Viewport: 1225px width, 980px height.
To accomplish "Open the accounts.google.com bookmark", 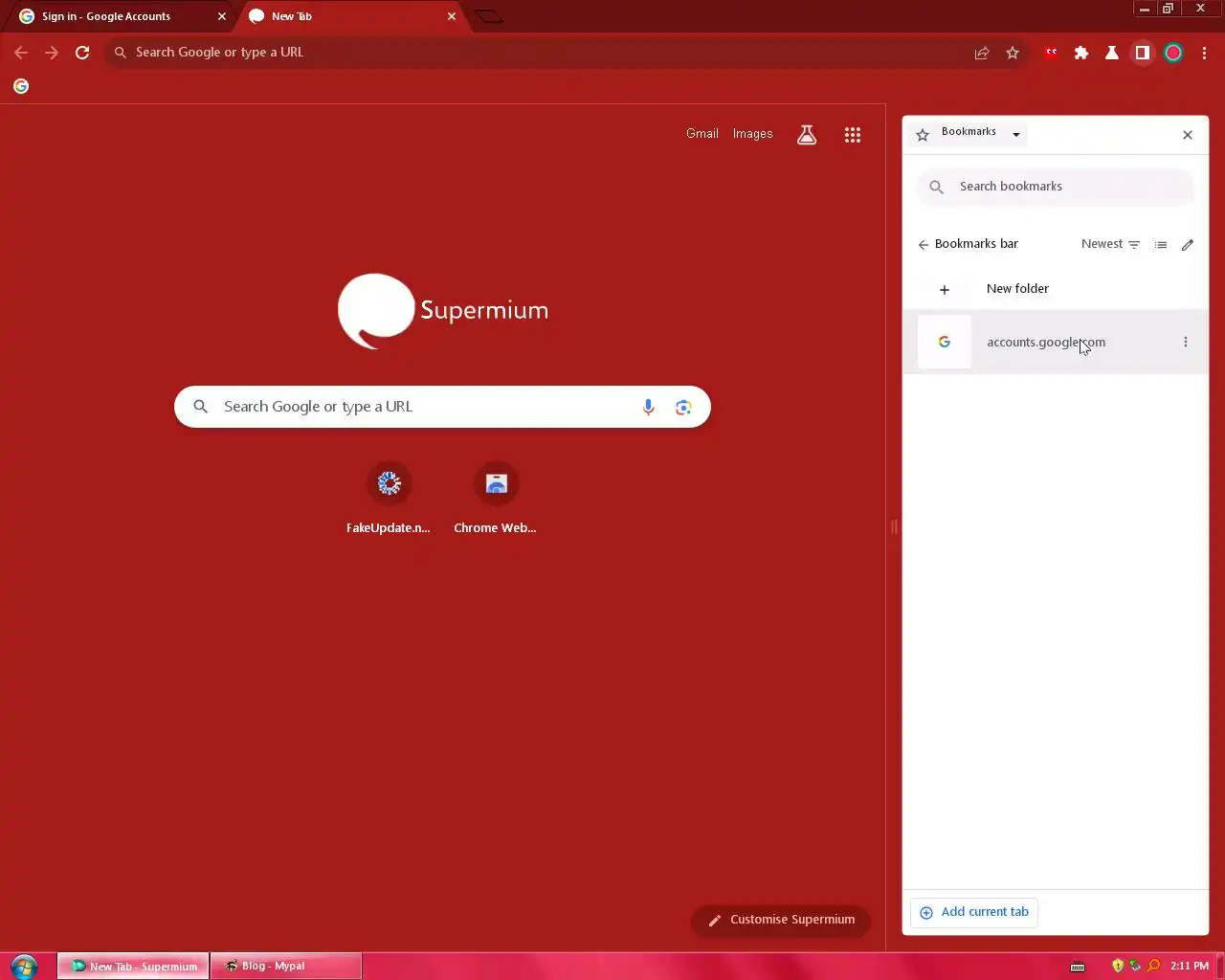I will (1056, 342).
